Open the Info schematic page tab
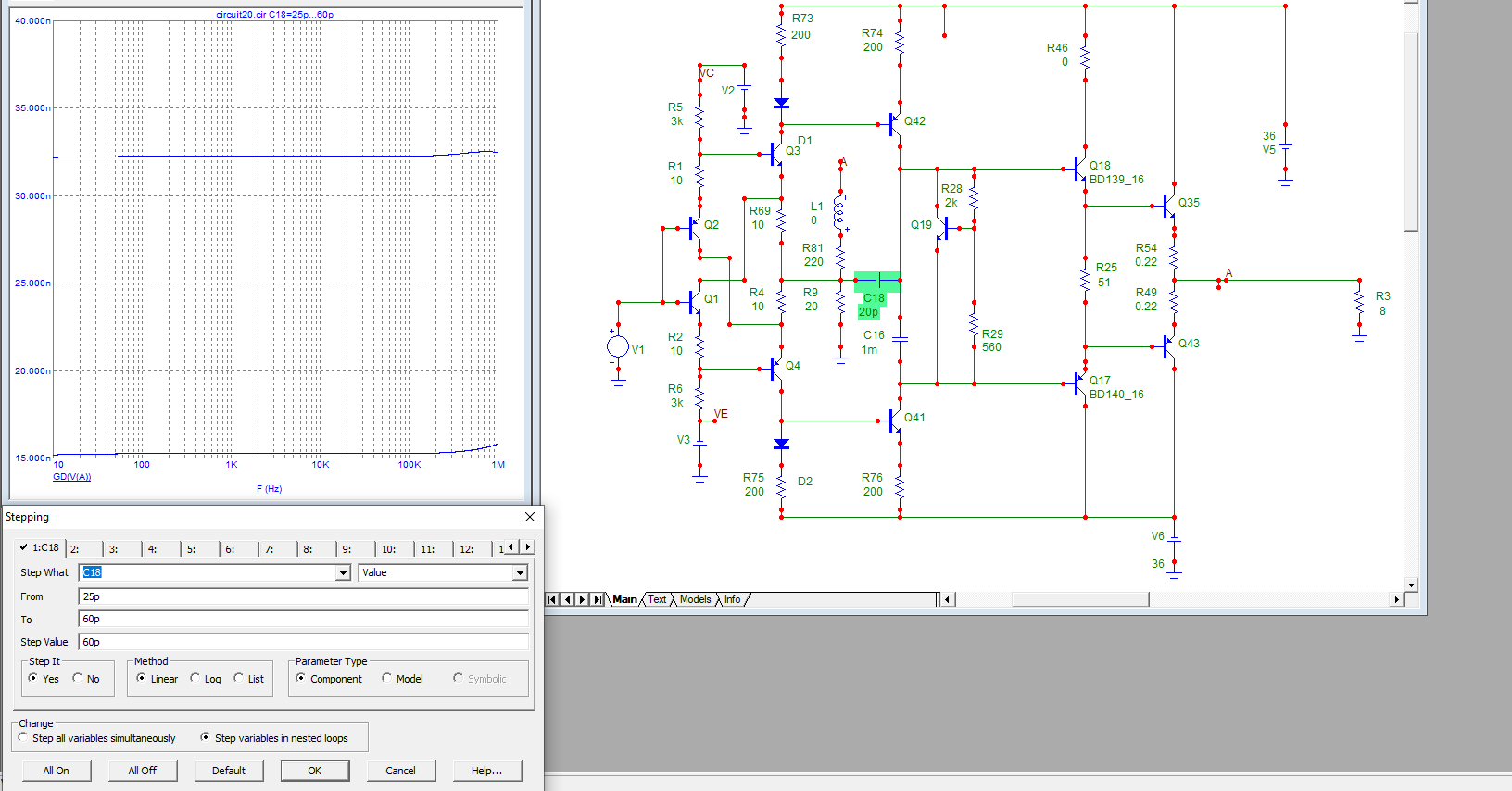This screenshot has height=791, width=1512. (x=732, y=599)
